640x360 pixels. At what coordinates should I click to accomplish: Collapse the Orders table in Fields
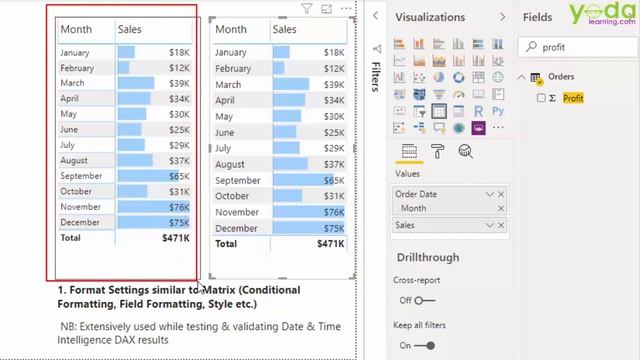point(522,77)
